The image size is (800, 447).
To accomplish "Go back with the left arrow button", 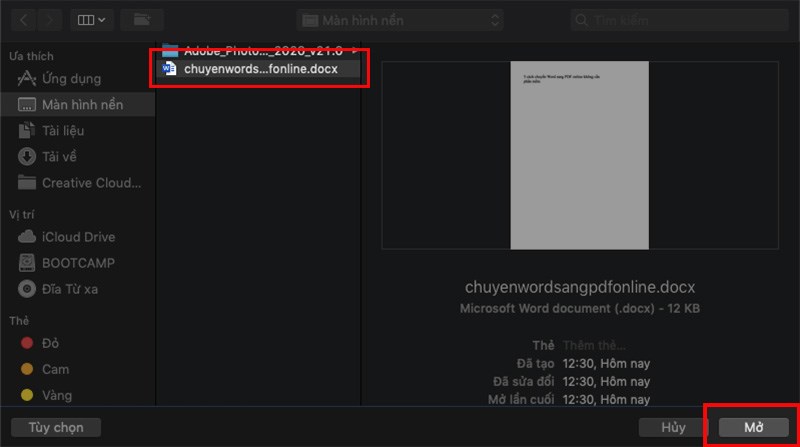I will pos(23,20).
